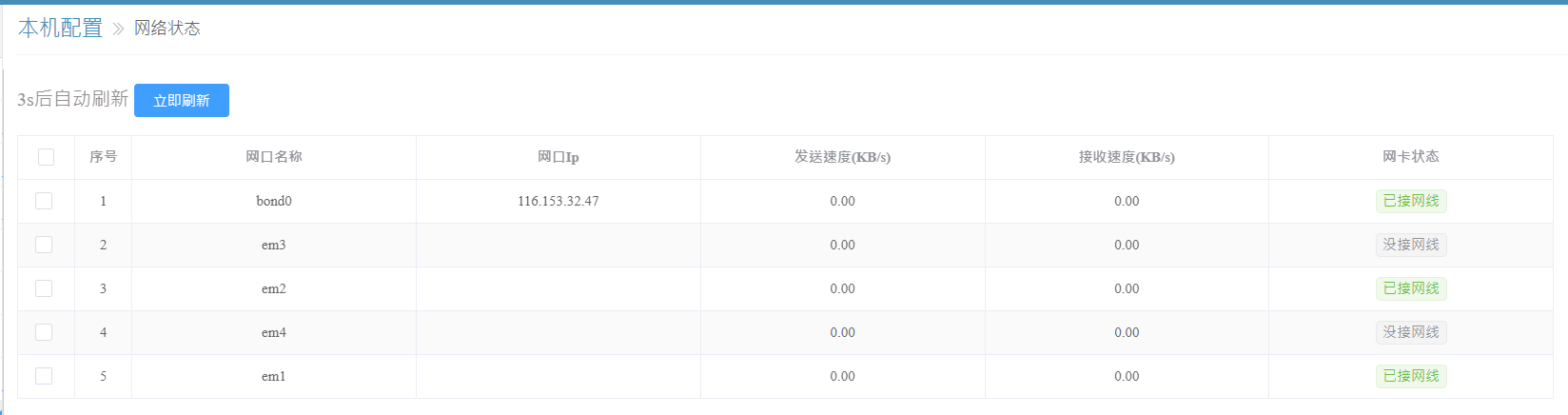Viewport: 1568px width, 415px height.
Task: Select the checkbox for the em3 row
Action: click(x=44, y=245)
